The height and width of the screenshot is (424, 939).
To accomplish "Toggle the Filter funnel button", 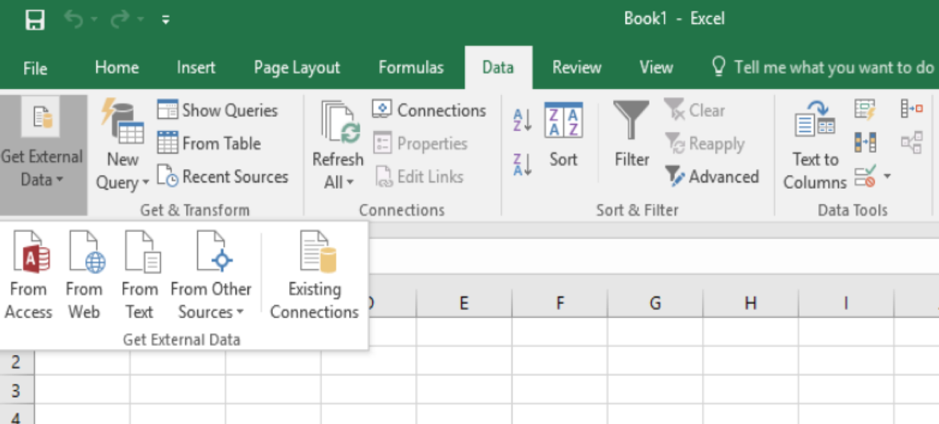I will click(x=632, y=135).
